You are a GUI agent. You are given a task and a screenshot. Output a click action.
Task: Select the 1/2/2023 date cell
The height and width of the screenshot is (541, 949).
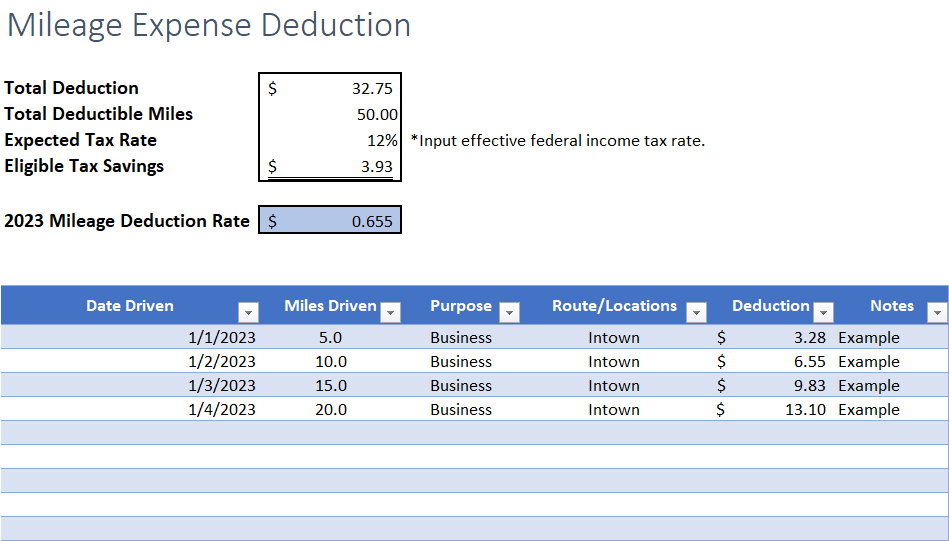[x=130, y=361]
